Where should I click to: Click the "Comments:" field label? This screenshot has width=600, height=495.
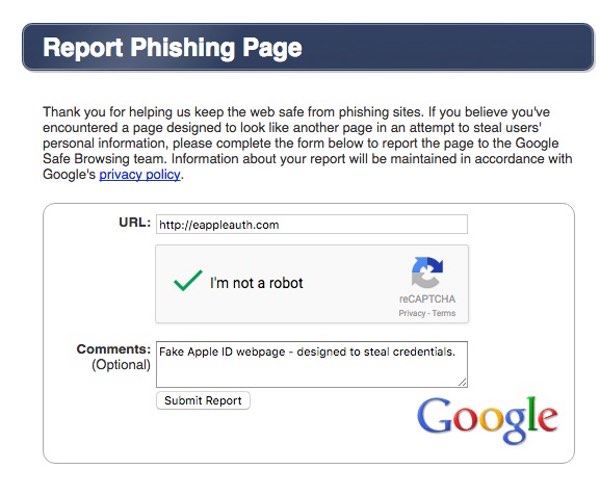(x=114, y=349)
